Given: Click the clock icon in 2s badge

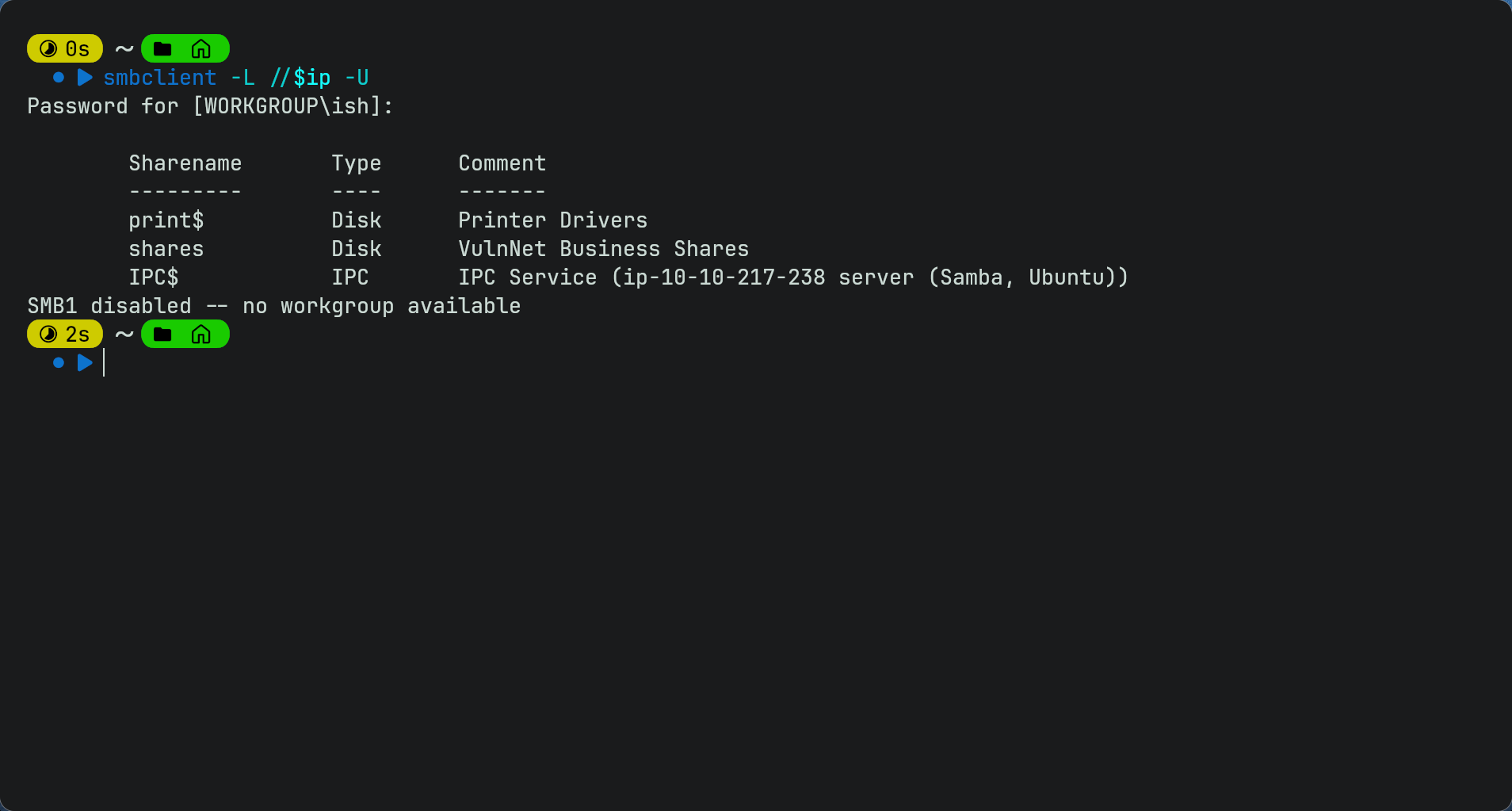Looking at the screenshot, I should click(48, 335).
